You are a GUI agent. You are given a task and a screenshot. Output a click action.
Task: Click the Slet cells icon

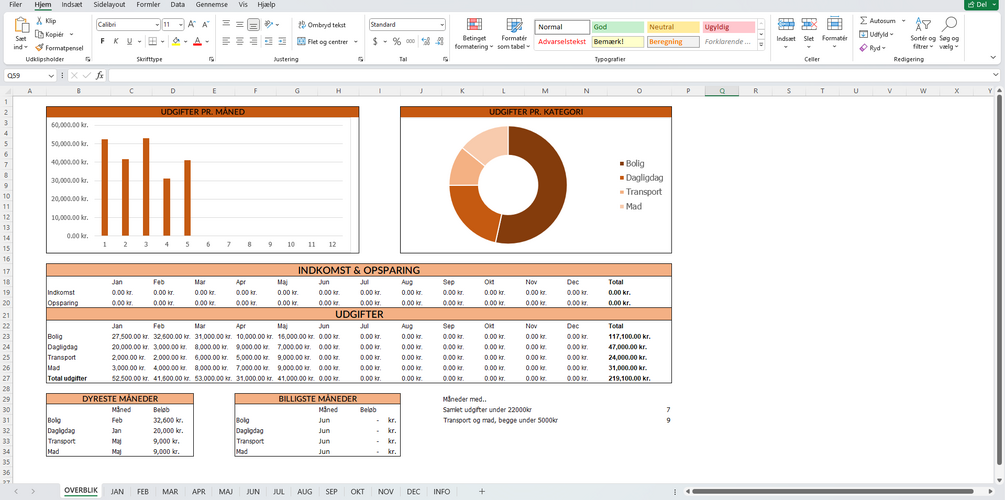[x=809, y=25]
